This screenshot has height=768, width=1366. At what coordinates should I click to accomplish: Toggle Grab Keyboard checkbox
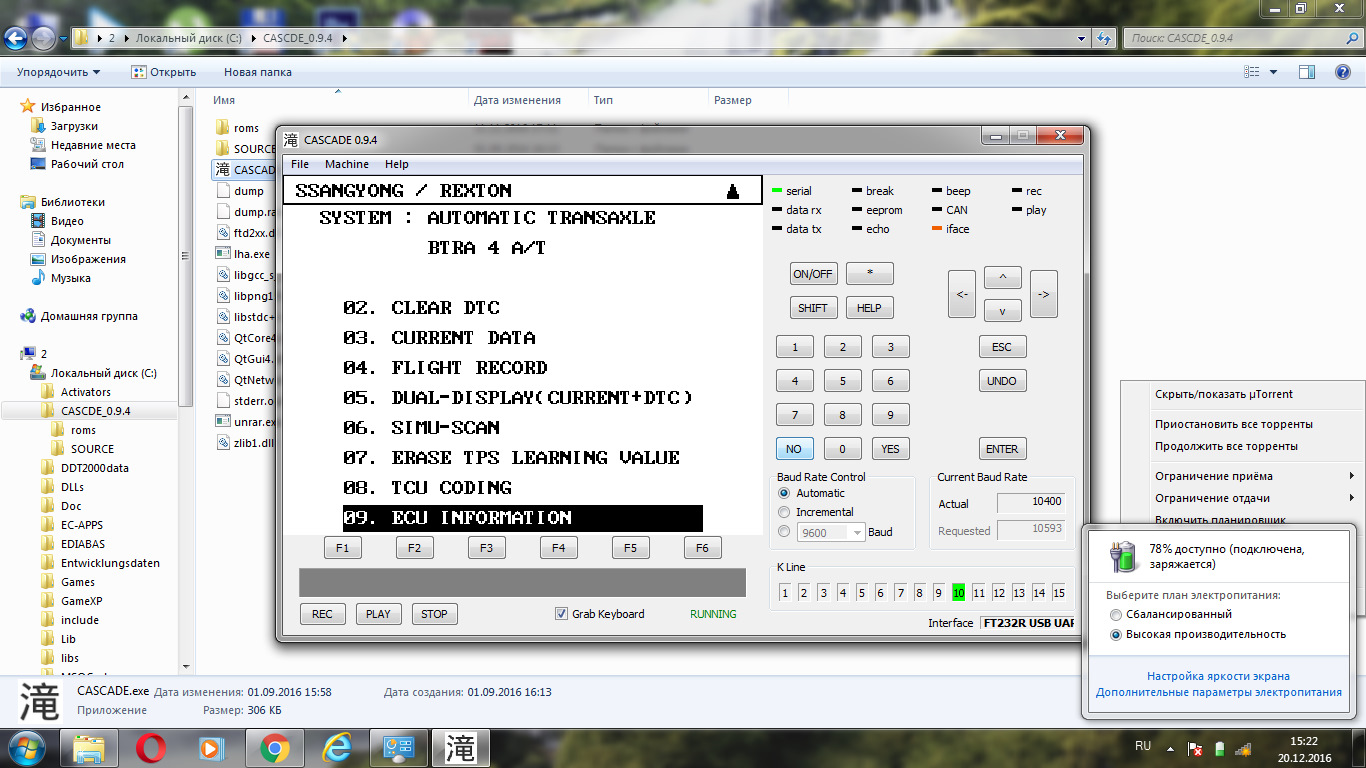point(561,614)
